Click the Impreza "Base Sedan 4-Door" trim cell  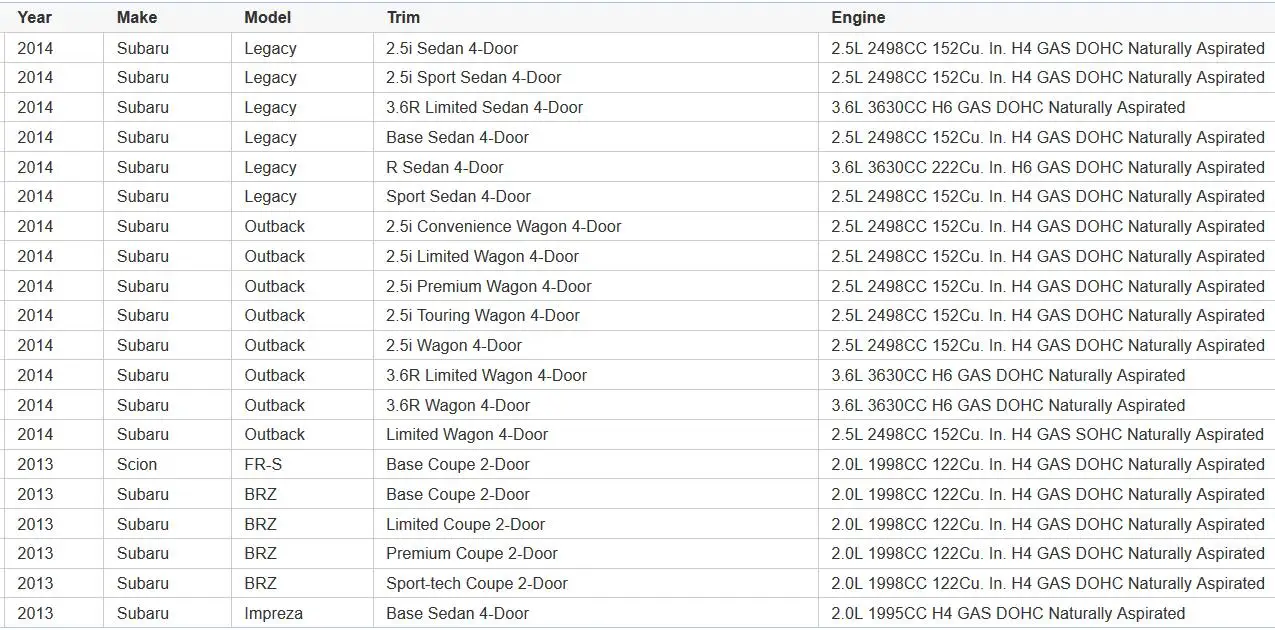[x=596, y=613]
